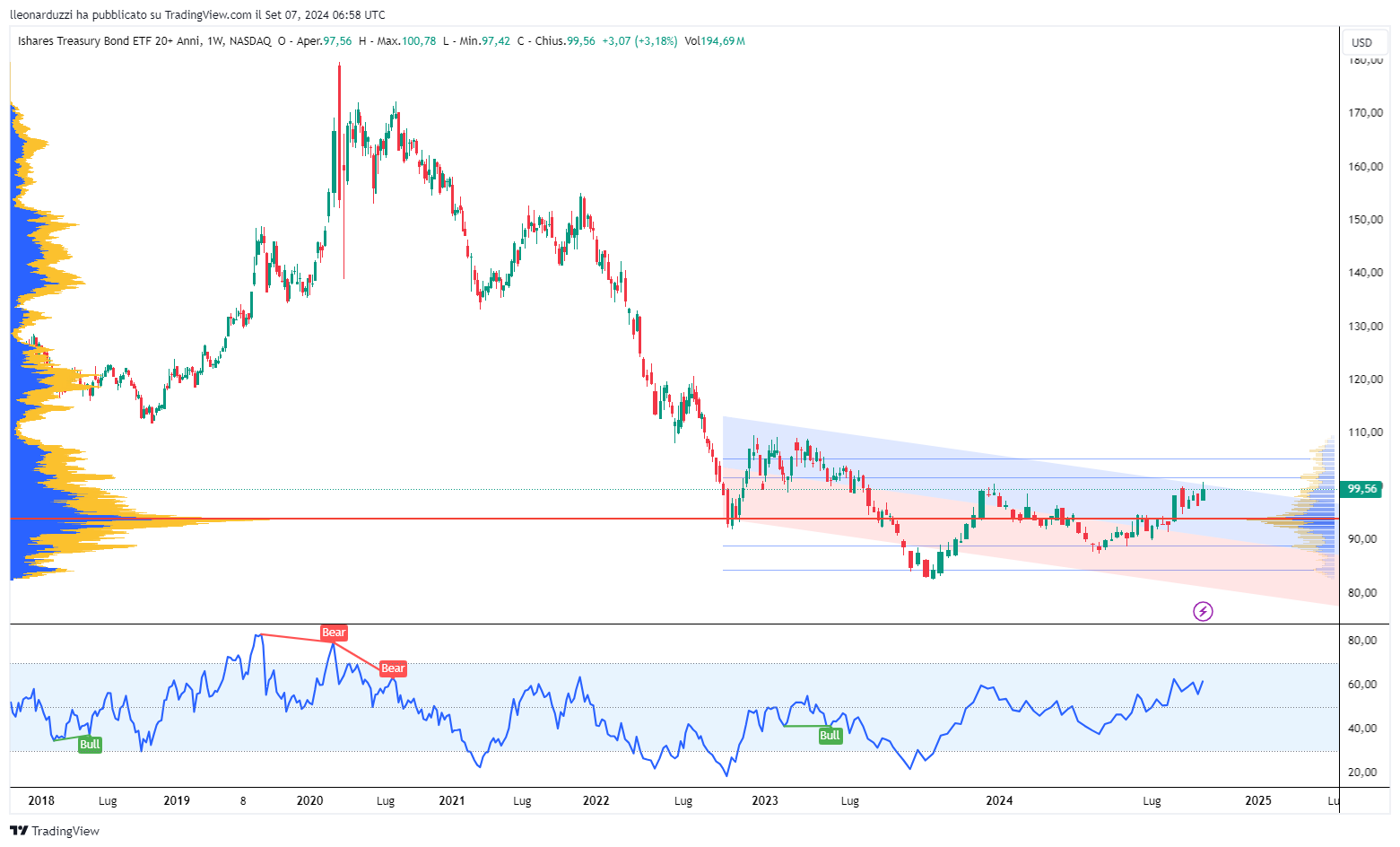Click the 2022 time axis label
This screenshot has width=1400, height=847.
(596, 801)
